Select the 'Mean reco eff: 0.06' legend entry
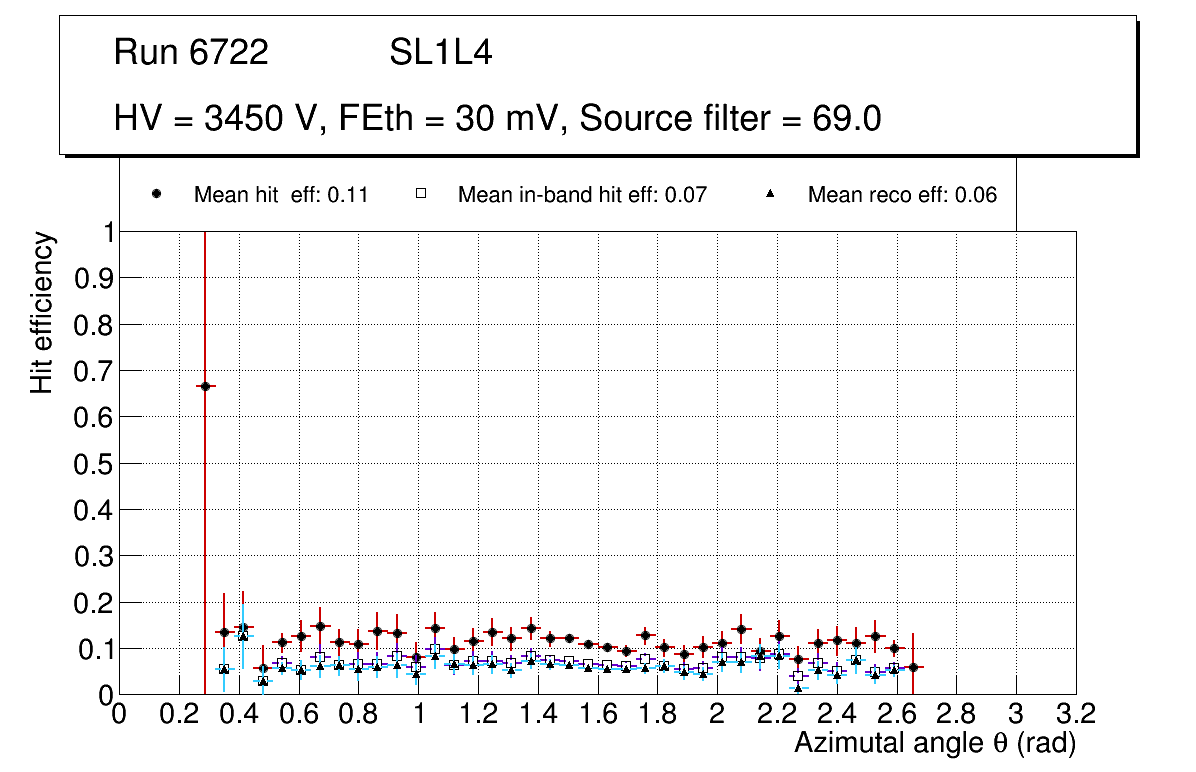This screenshot has width=1196, height=772. tap(902, 195)
